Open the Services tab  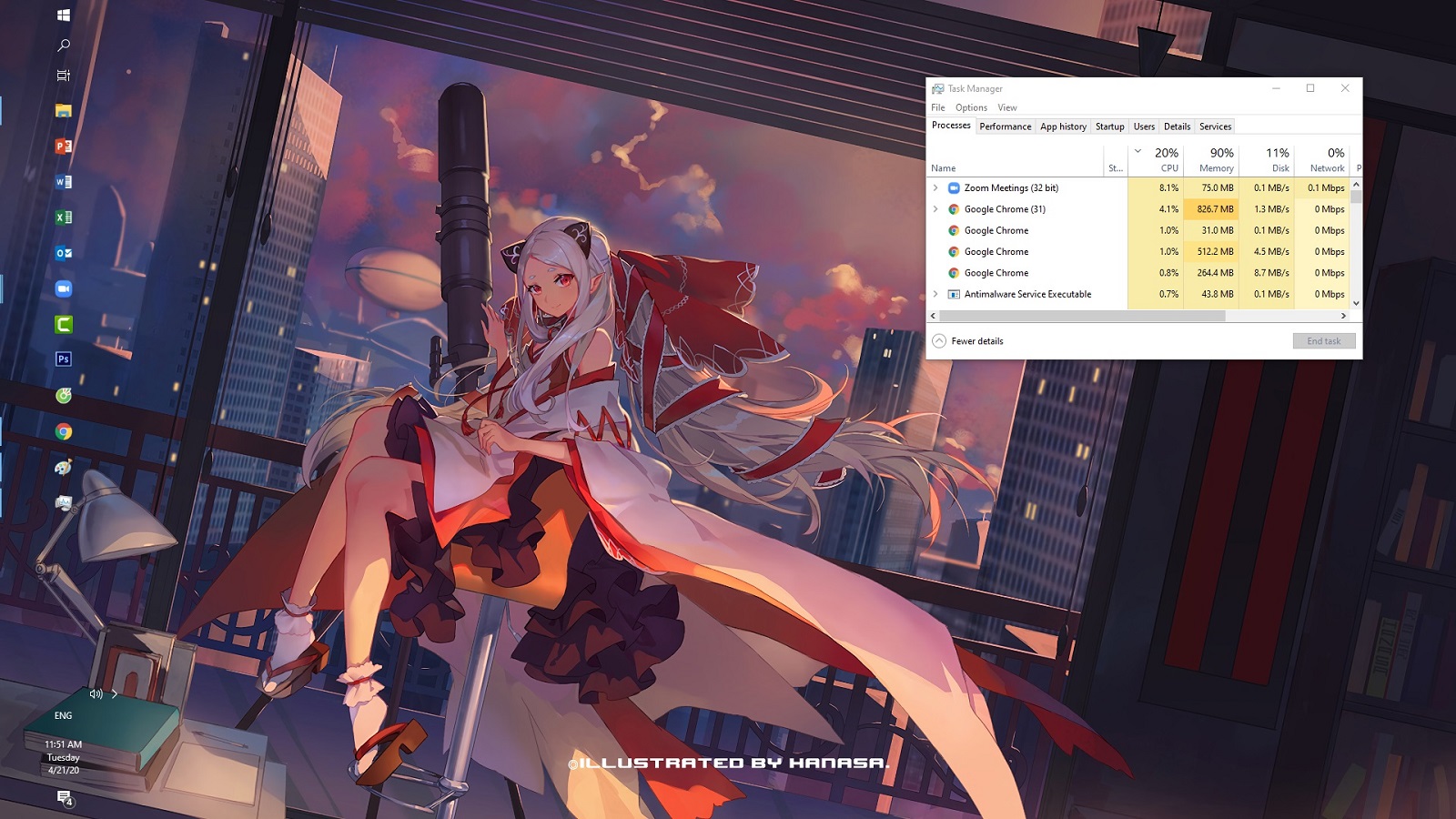click(x=1215, y=126)
